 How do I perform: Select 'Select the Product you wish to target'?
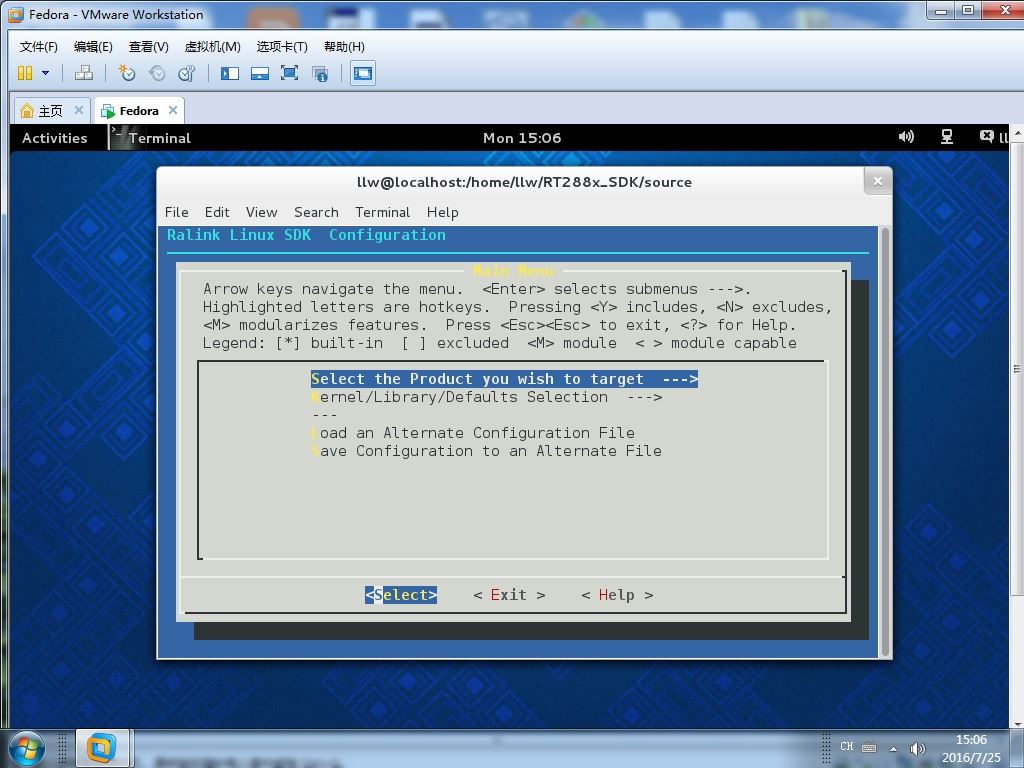tap(504, 379)
